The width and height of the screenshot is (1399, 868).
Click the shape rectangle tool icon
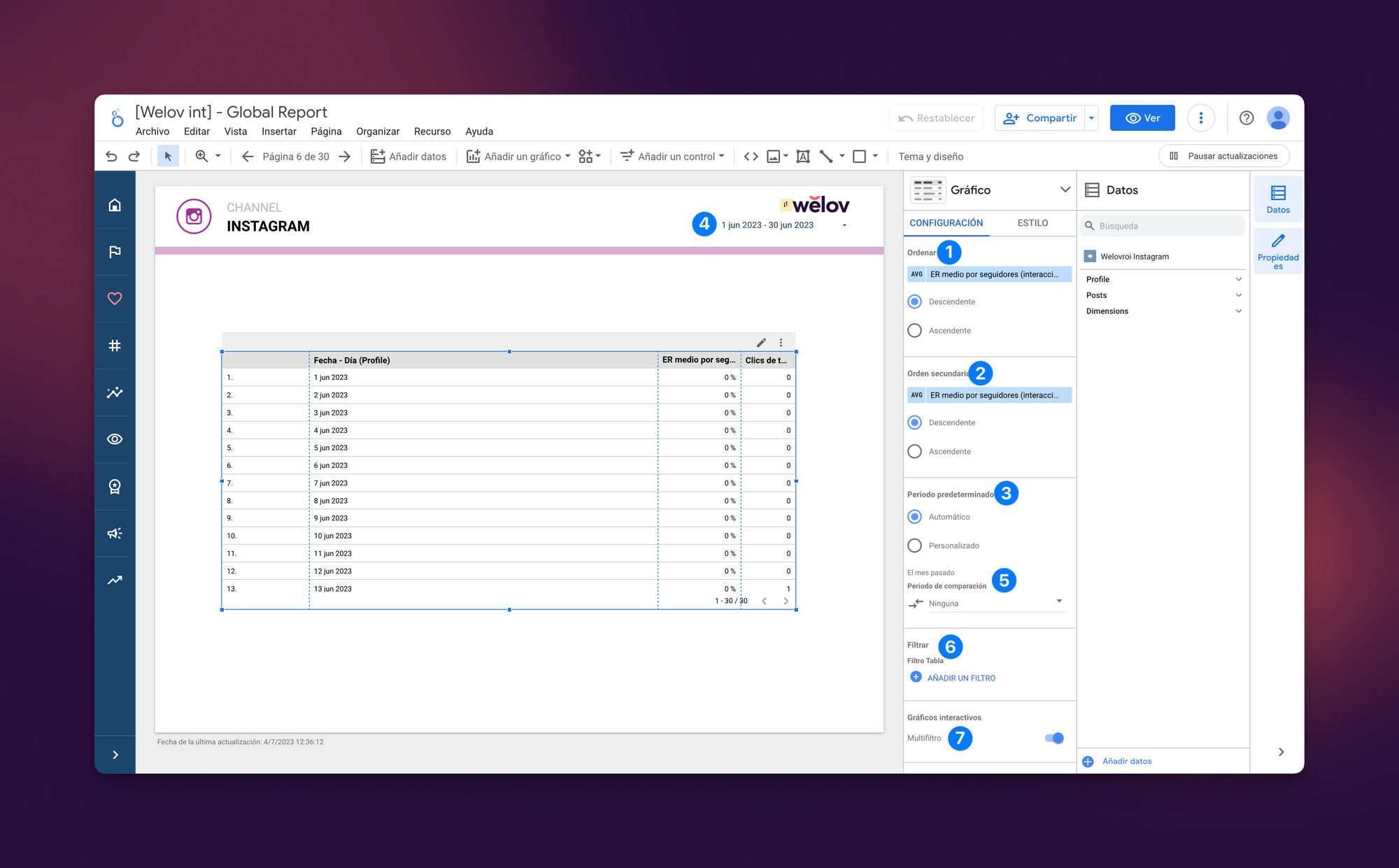tap(859, 157)
